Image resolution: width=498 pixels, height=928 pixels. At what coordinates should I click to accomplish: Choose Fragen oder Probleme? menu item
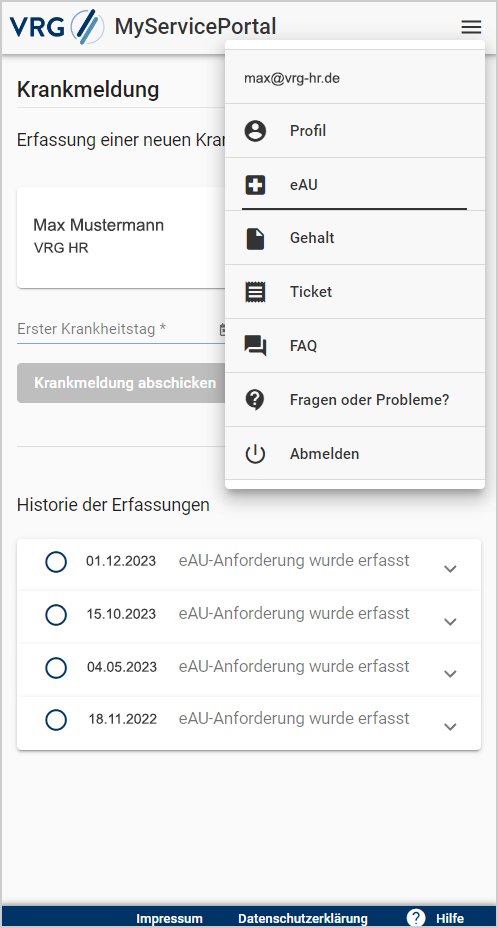tap(355, 399)
